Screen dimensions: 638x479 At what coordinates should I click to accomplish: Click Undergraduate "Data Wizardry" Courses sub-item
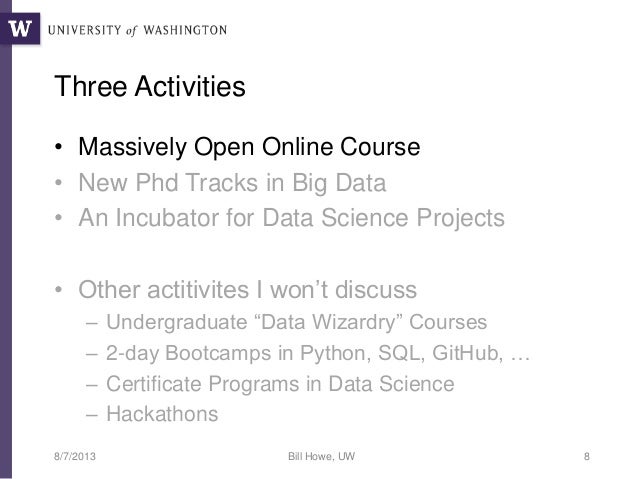(x=296, y=322)
